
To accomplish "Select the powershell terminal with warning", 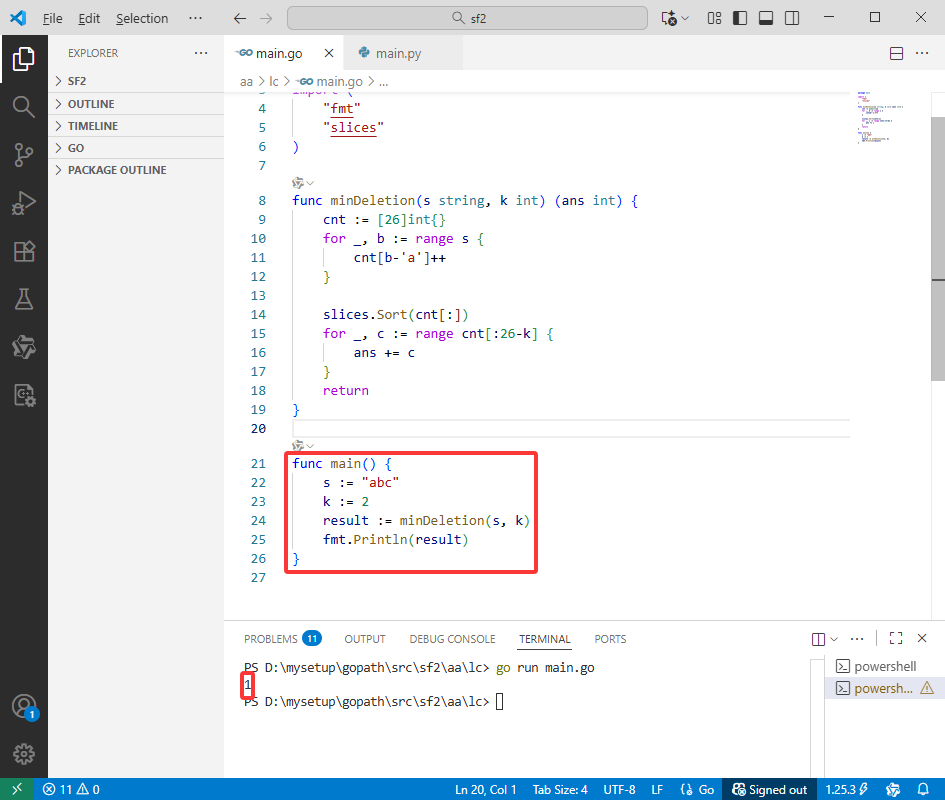I will [x=884, y=688].
